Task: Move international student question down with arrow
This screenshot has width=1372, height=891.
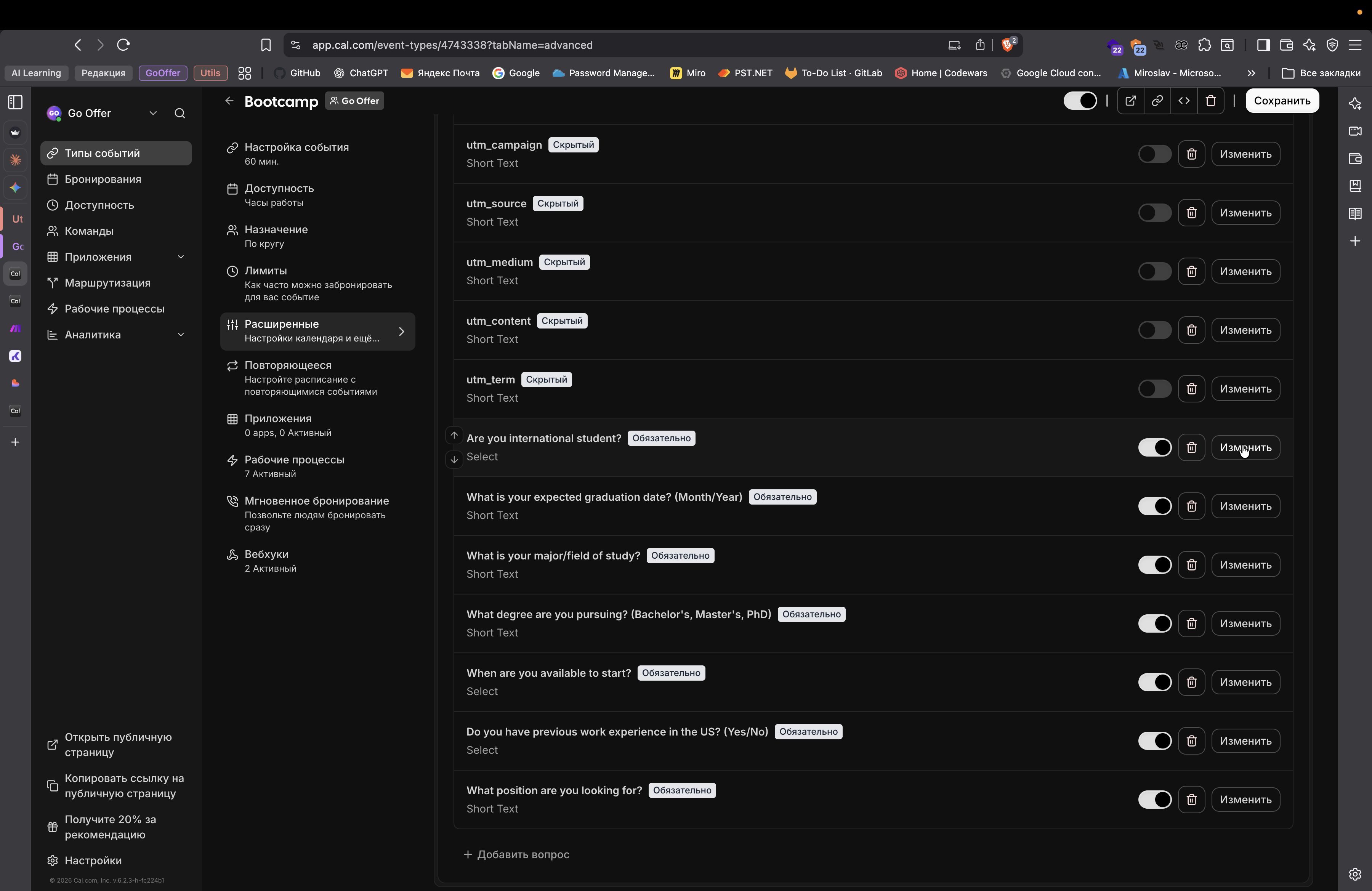Action: pyautogui.click(x=454, y=459)
